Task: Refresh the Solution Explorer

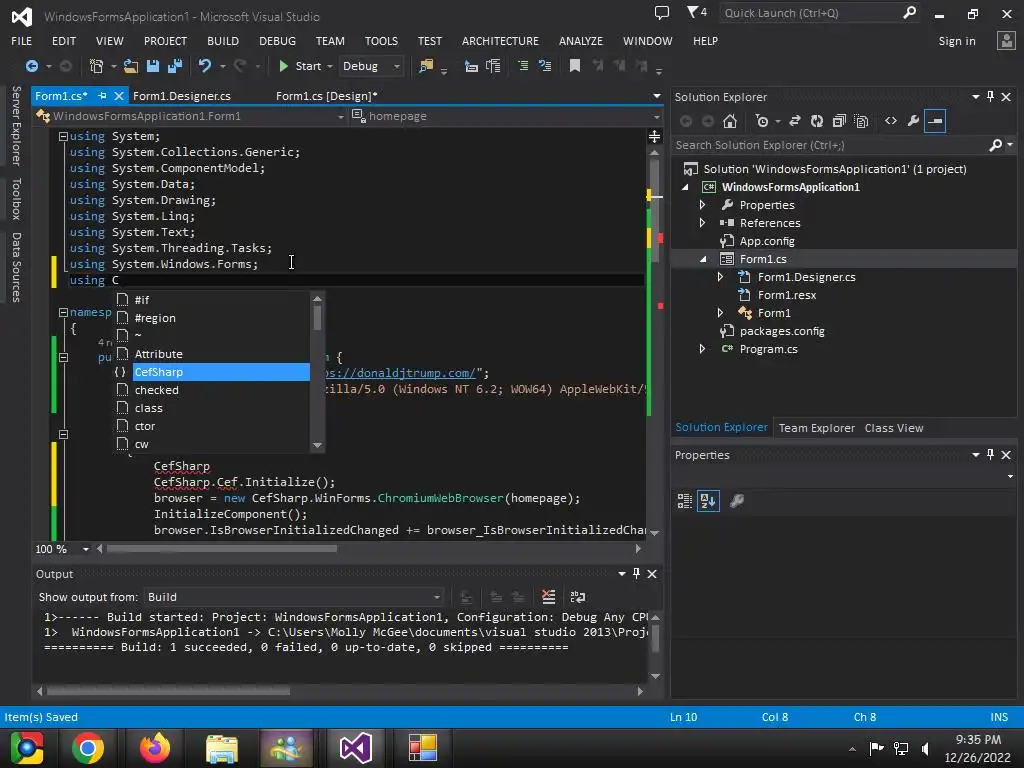Action: (817, 121)
